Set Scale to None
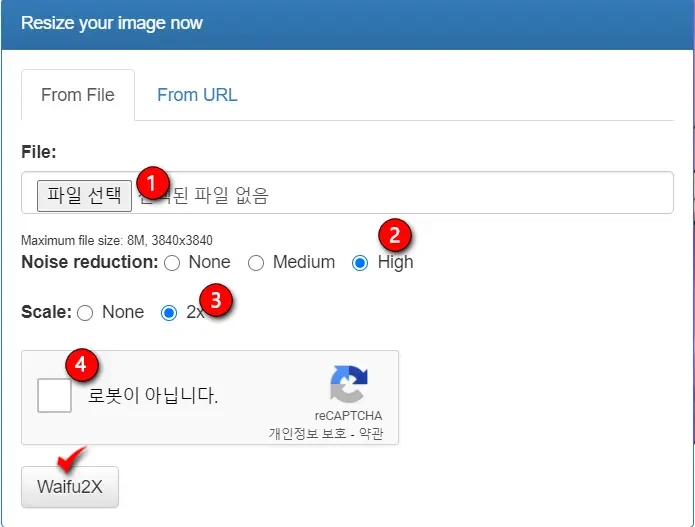This screenshot has height=527, width=695. click(85, 313)
